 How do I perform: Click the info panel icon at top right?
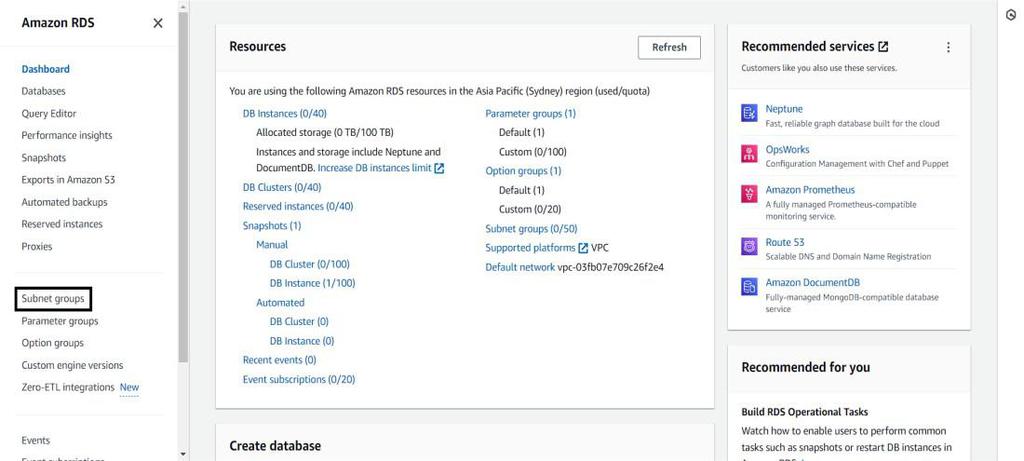1010,15
